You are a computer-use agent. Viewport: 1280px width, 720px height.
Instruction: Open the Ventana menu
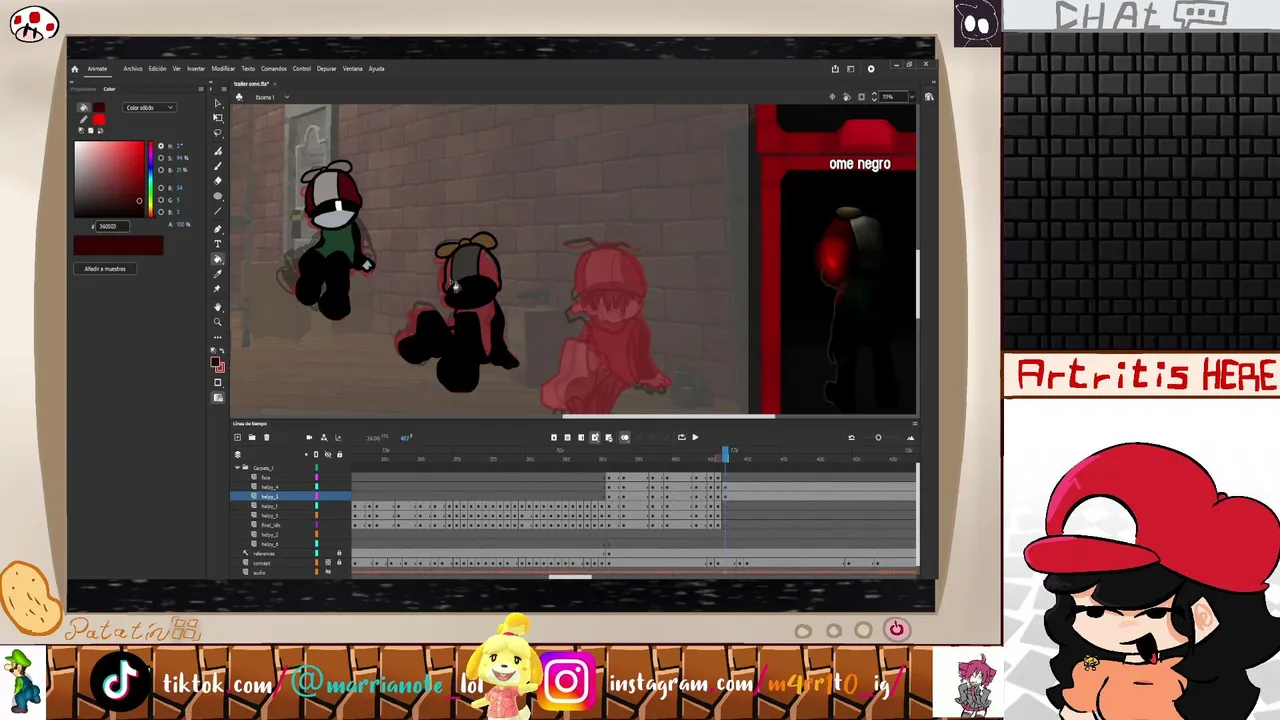(x=353, y=69)
